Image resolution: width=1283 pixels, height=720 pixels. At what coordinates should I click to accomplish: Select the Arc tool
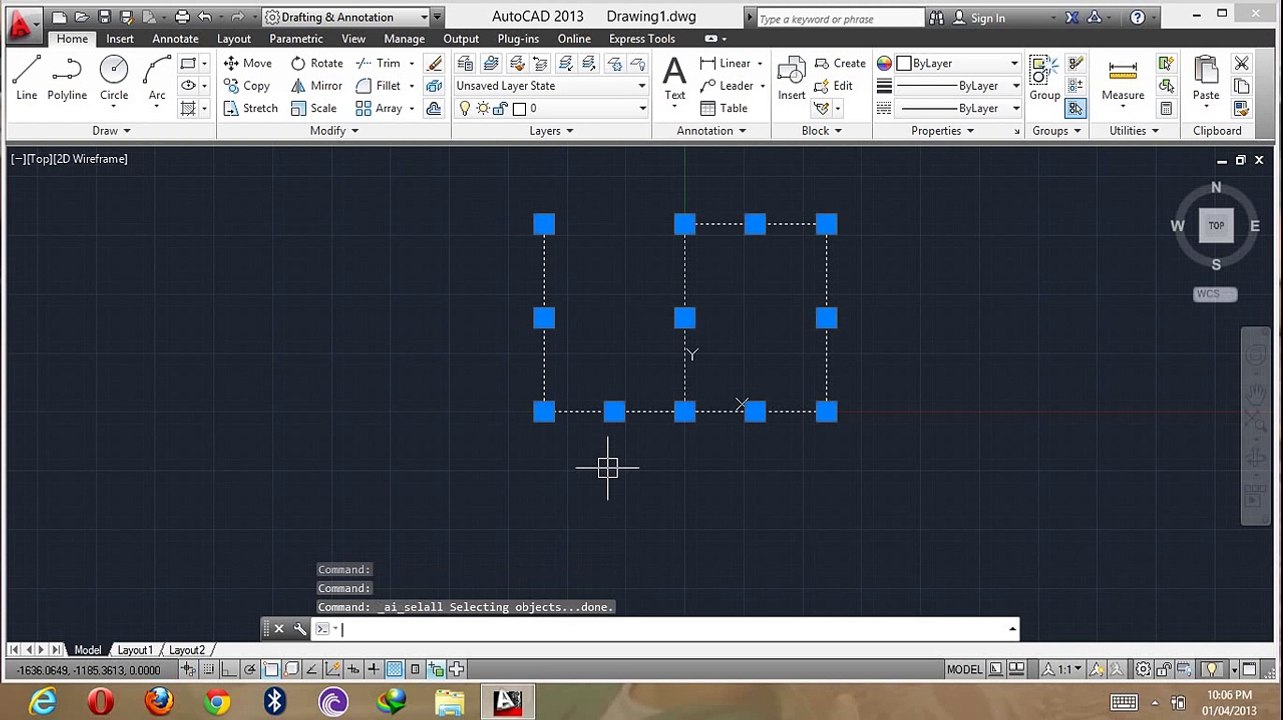pyautogui.click(x=157, y=78)
